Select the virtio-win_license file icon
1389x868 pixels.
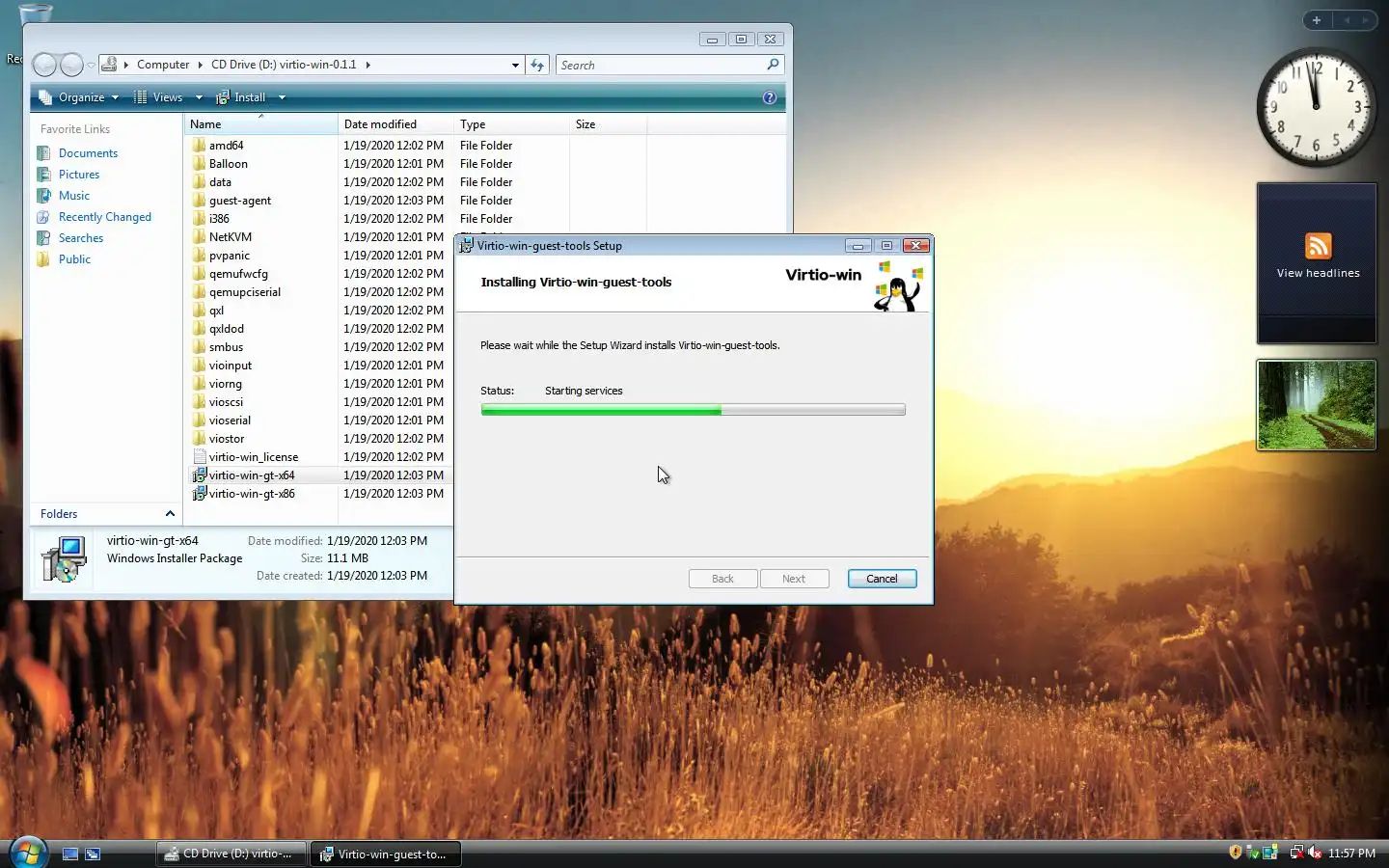click(200, 457)
